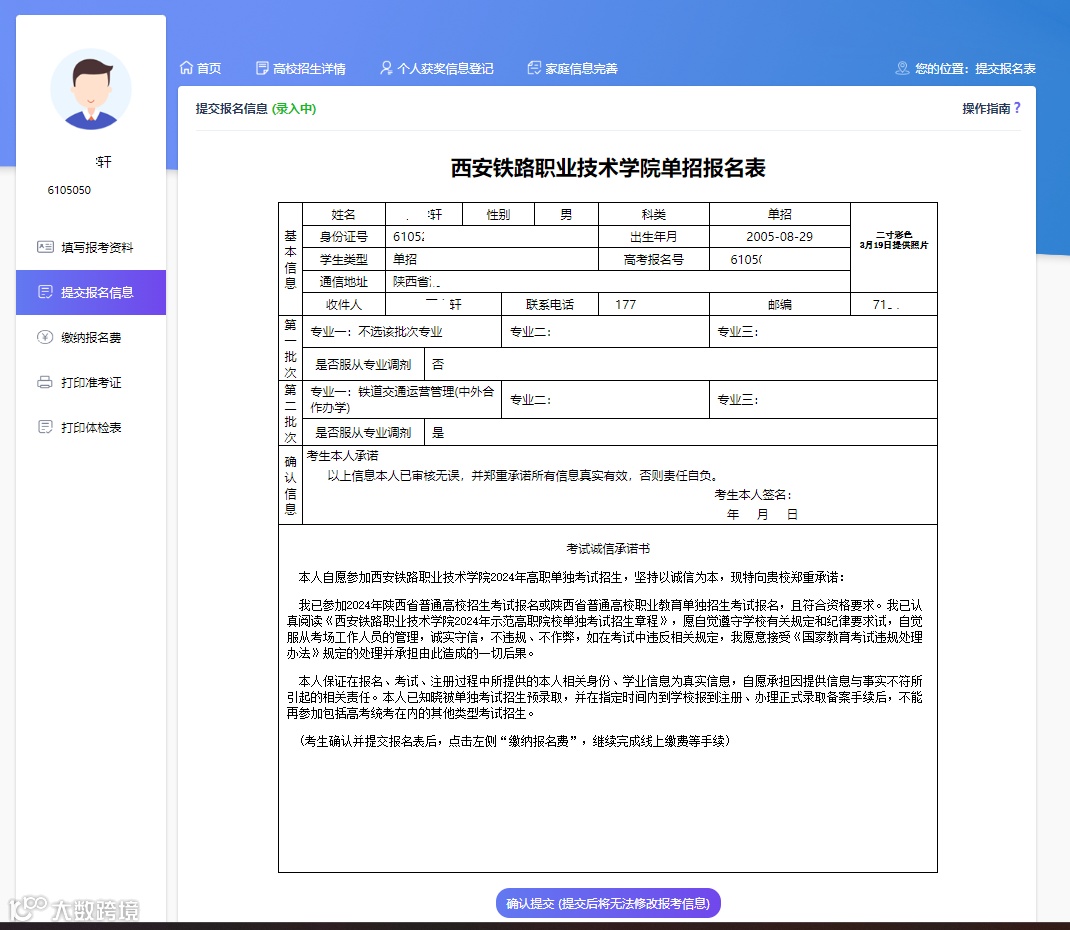The height and width of the screenshot is (930, 1070).
Task: Click the 考生本人承诺 label
Action: point(342,455)
